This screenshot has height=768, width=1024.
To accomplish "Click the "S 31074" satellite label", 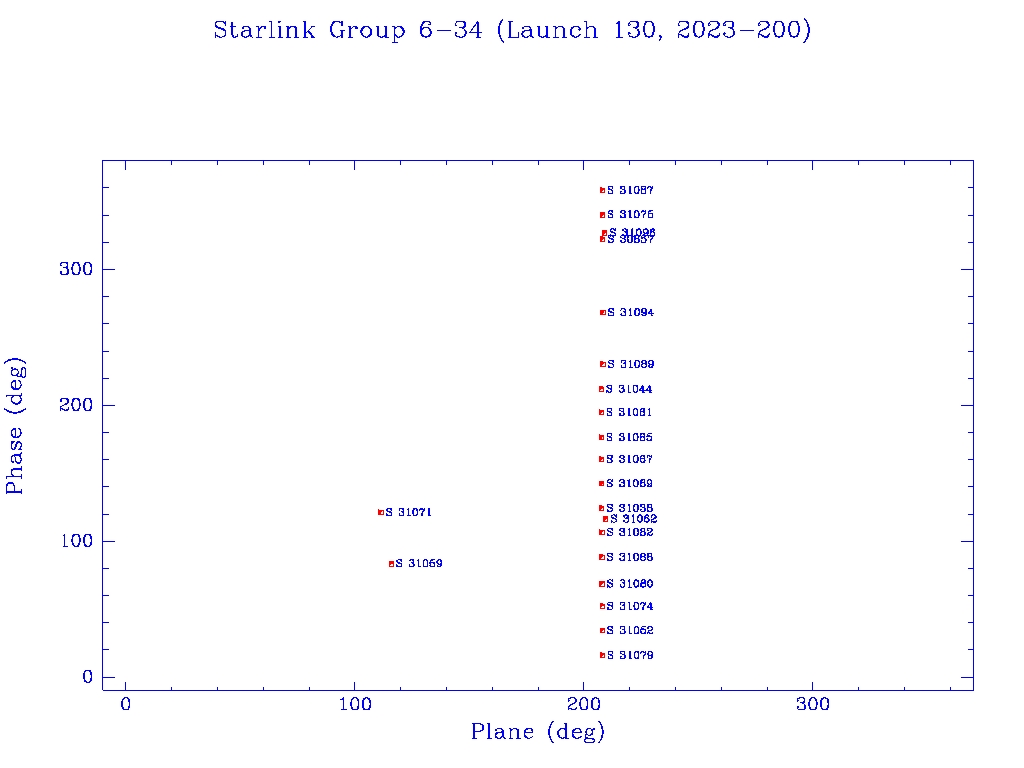I will [630, 607].
